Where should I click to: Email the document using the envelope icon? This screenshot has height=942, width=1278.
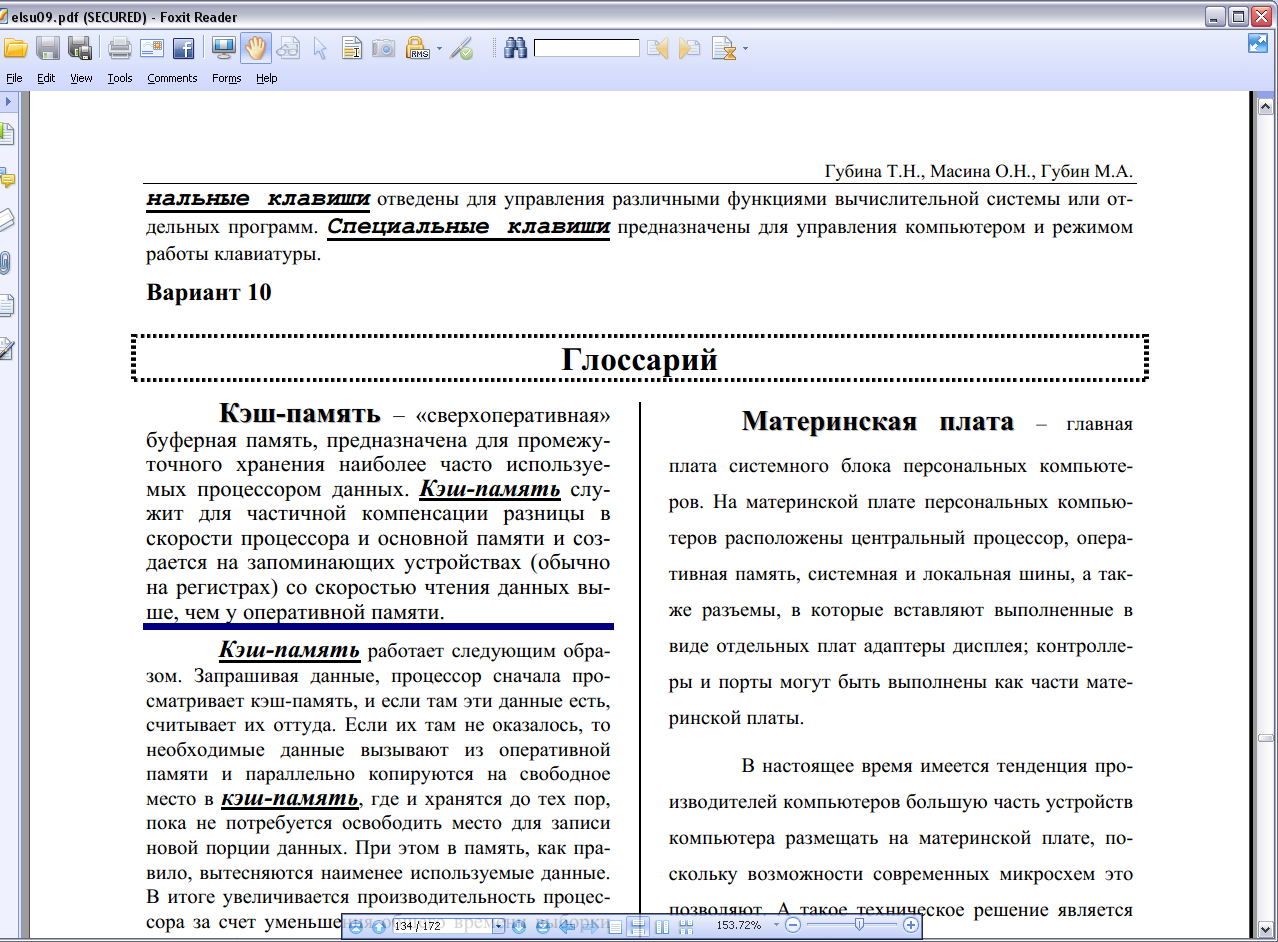click(151, 47)
